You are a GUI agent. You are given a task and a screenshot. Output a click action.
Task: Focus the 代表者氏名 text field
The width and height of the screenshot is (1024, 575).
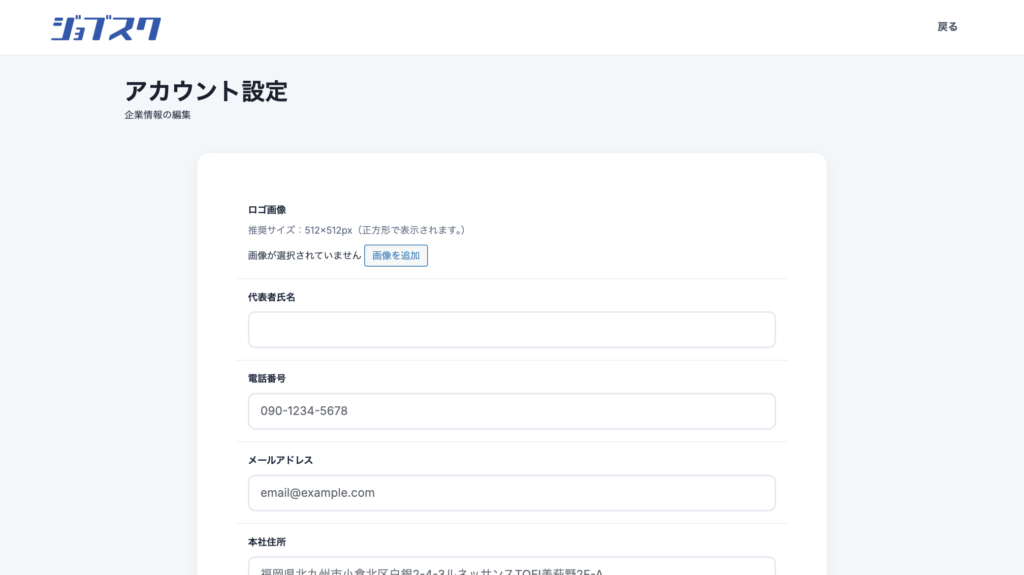point(511,330)
